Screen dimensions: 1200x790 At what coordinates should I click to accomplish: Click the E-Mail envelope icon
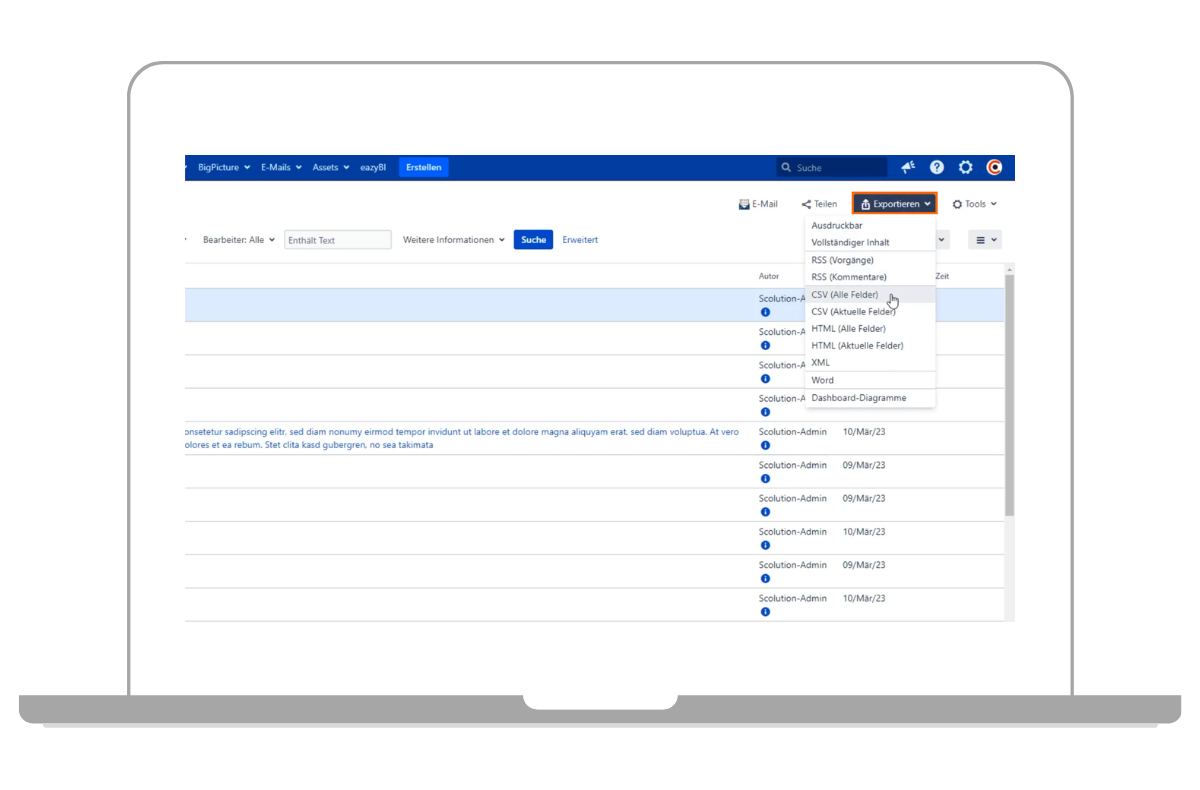tap(744, 204)
